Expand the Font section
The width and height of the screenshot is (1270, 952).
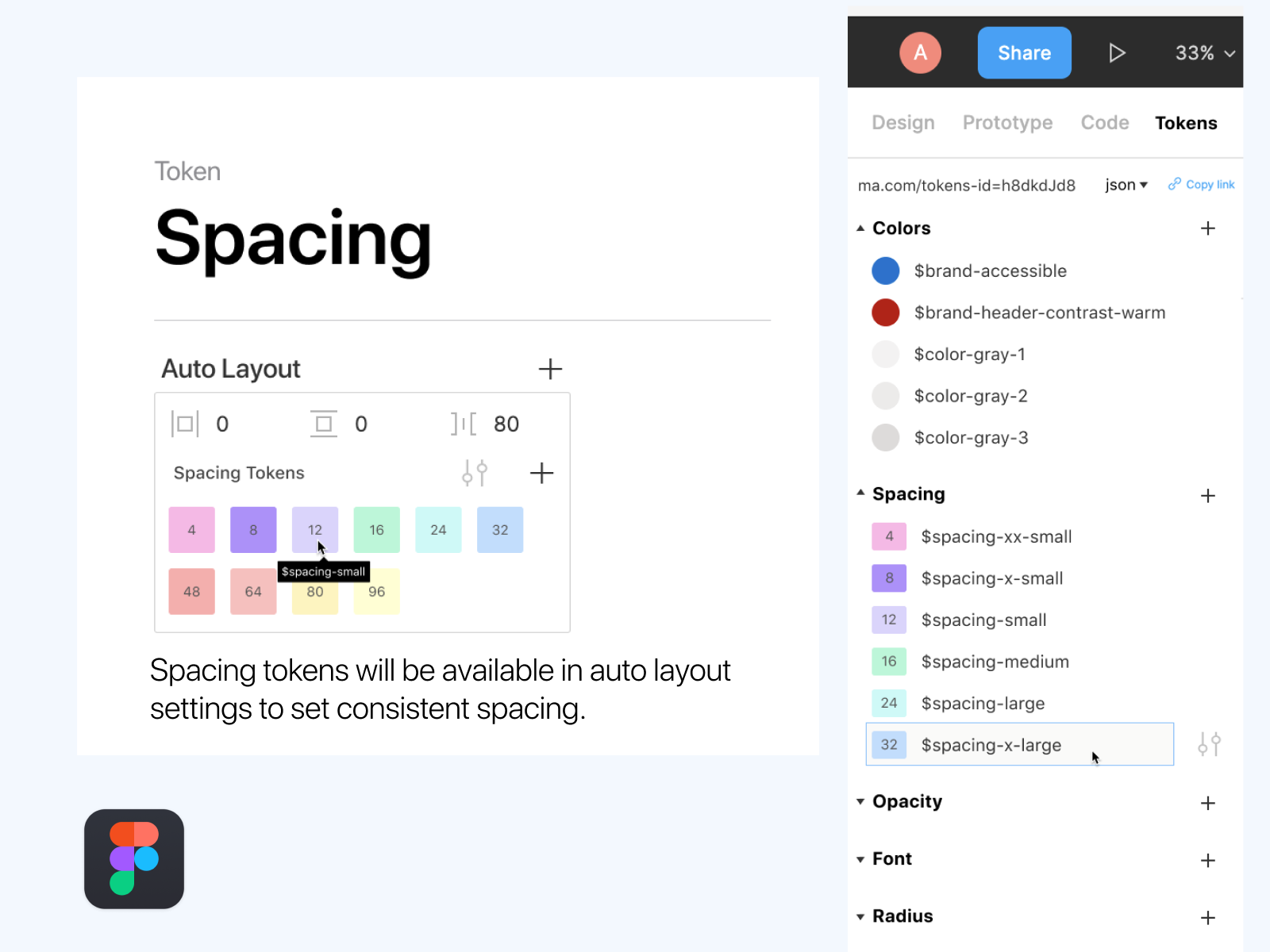861,859
